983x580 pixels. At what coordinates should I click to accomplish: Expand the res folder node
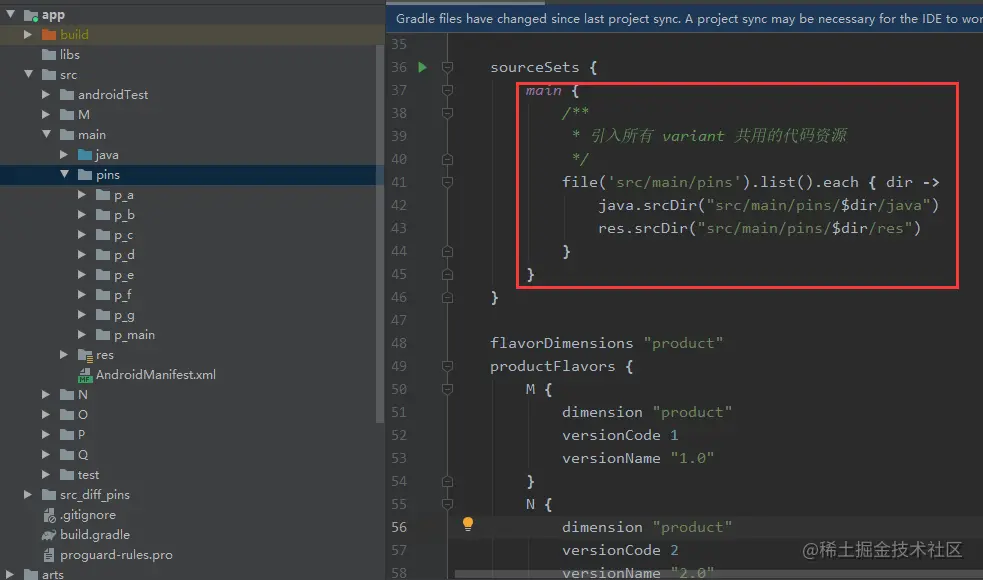(63, 355)
